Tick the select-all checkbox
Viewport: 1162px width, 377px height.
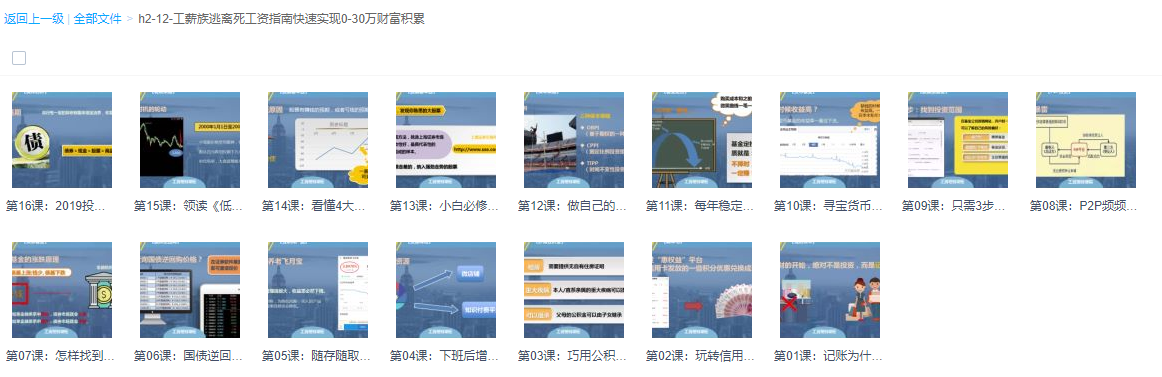pyautogui.click(x=19, y=58)
